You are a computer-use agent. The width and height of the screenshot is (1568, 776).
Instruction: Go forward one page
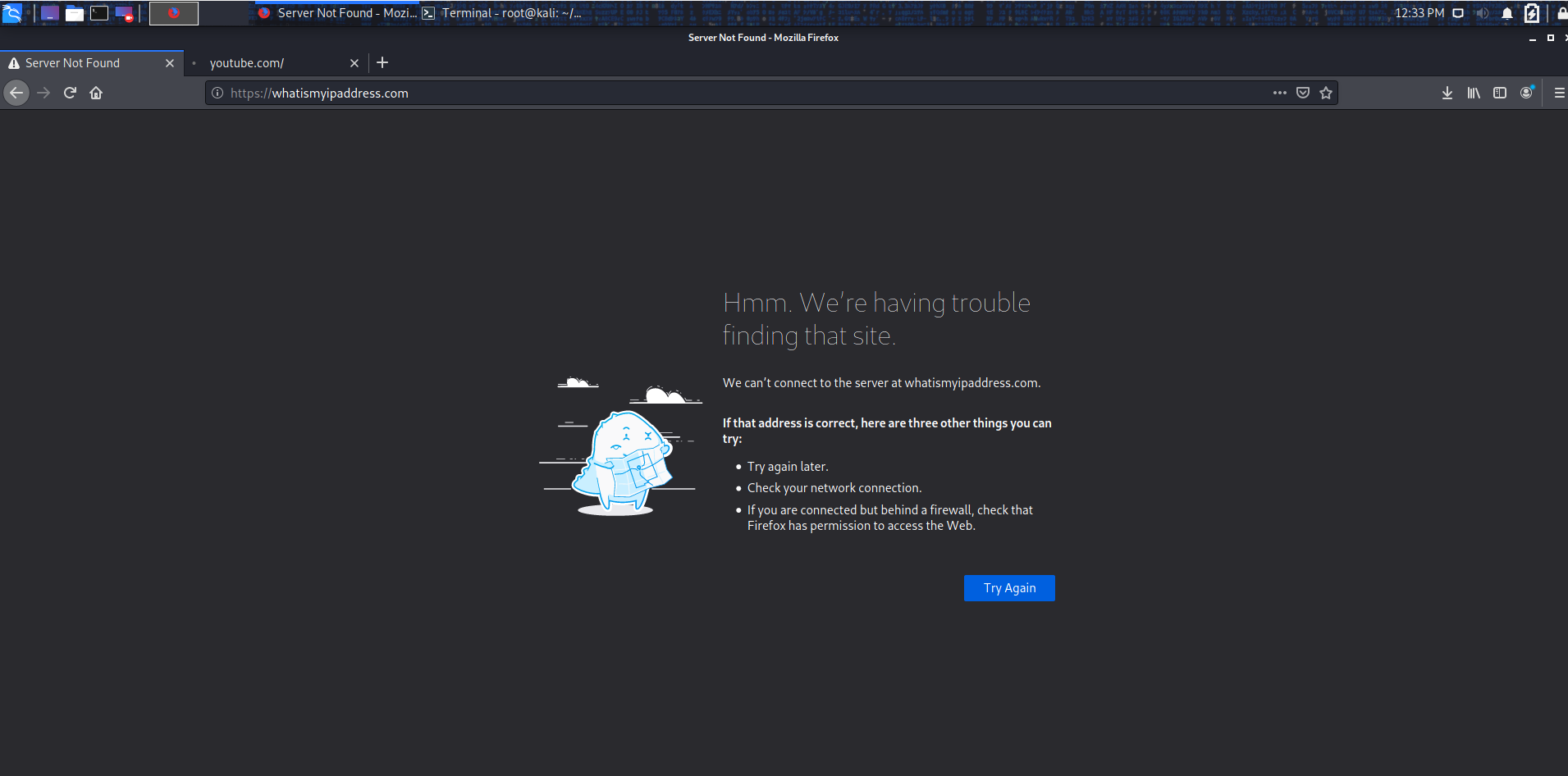point(43,93)
